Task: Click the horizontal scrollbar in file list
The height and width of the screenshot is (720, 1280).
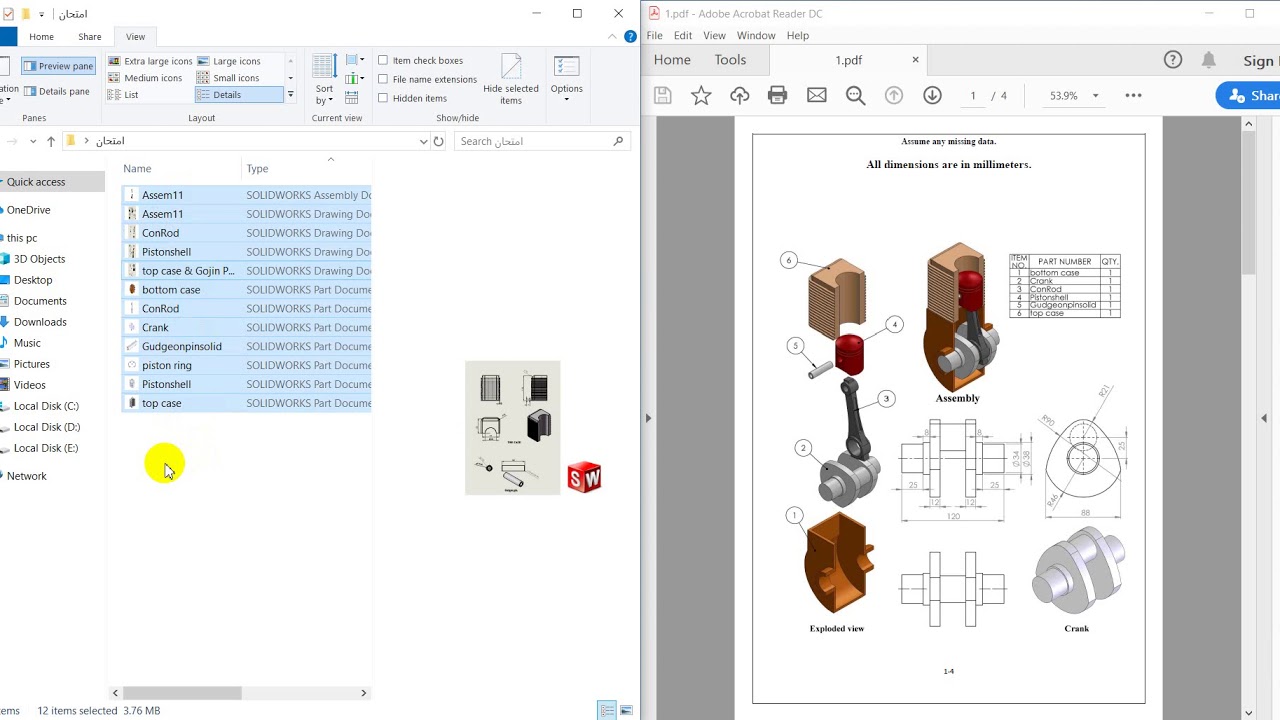Action: [182, 693]
